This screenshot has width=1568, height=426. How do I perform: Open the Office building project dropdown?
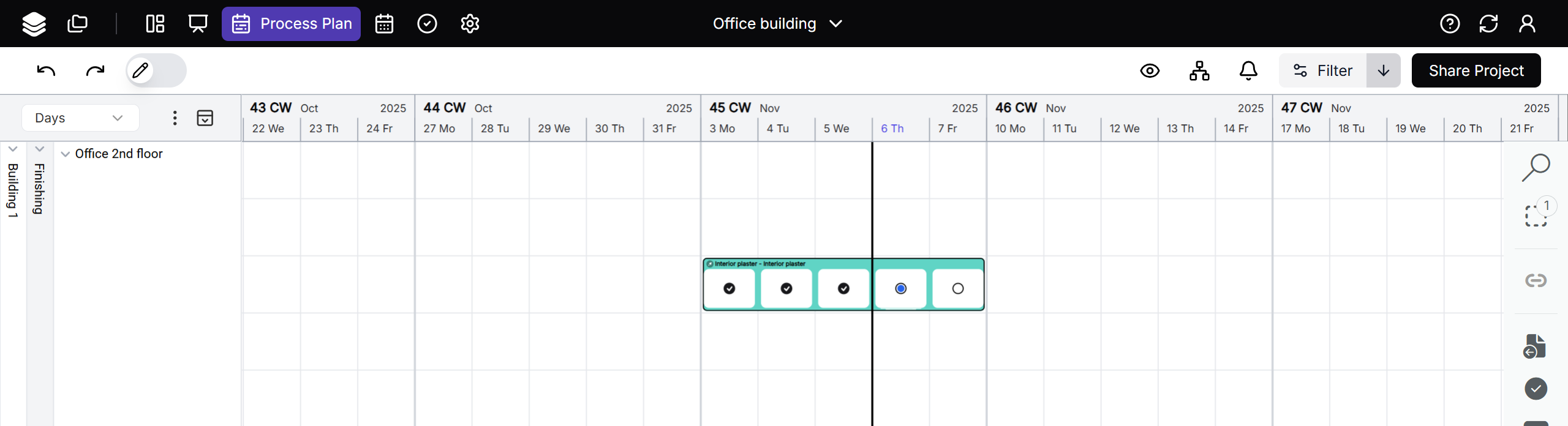point(777,24)
